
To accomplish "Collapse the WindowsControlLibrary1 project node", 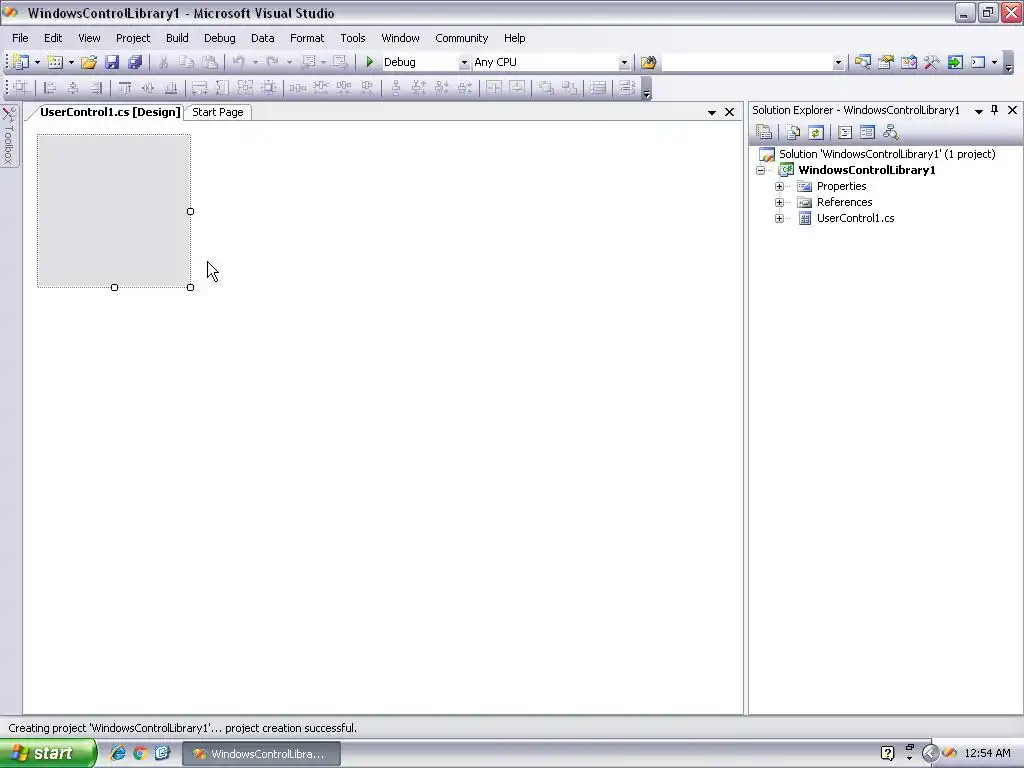I will 760,170.
